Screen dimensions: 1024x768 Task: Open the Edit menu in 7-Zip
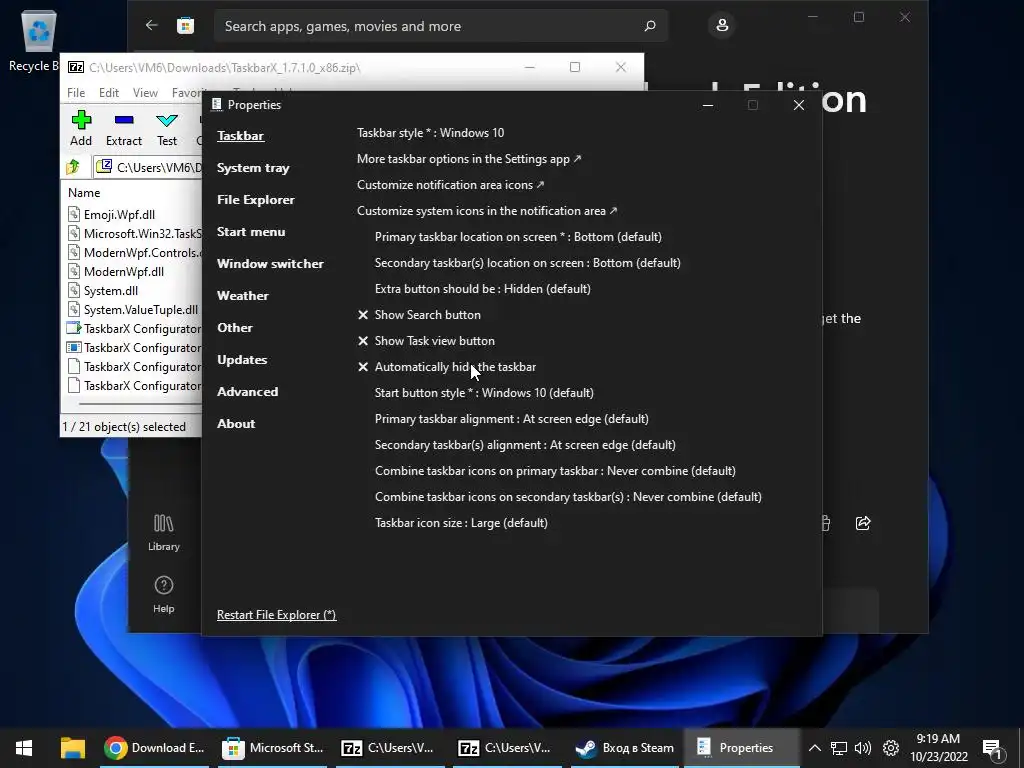click(x=108, y=93)
